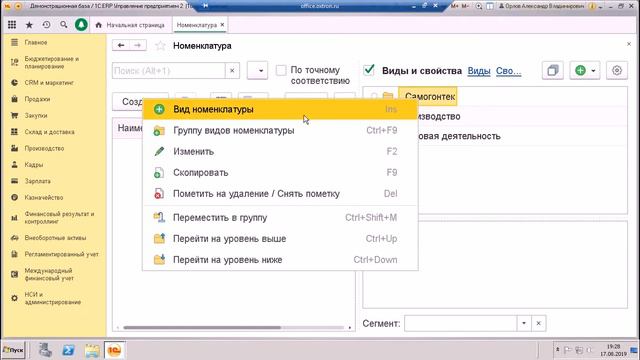Open Server Manager from the taskbar
The image size is (640, 360).
tap(45, 350)
